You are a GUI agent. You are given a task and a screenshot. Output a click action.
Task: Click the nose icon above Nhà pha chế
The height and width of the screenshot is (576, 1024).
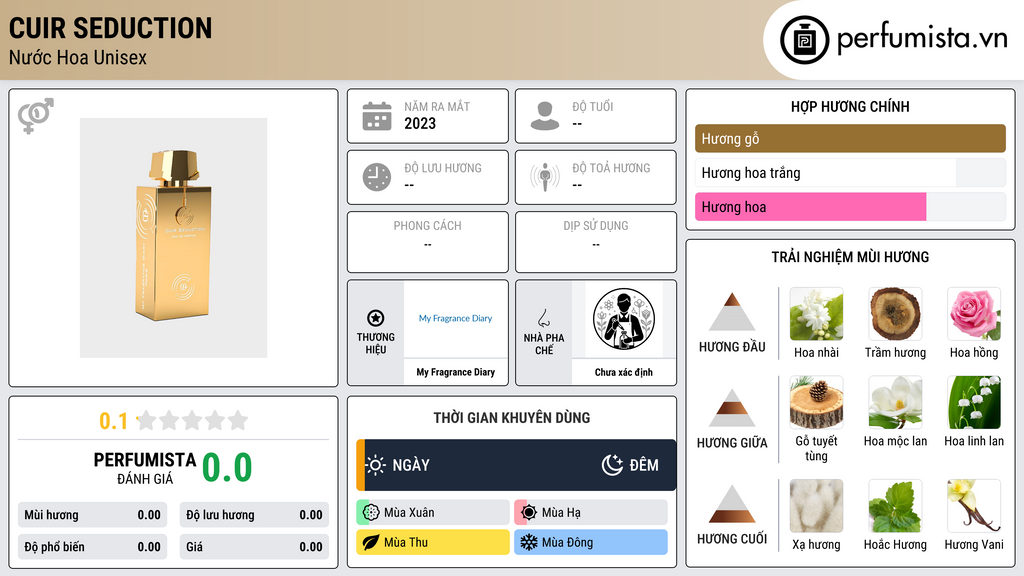(543, 318)
